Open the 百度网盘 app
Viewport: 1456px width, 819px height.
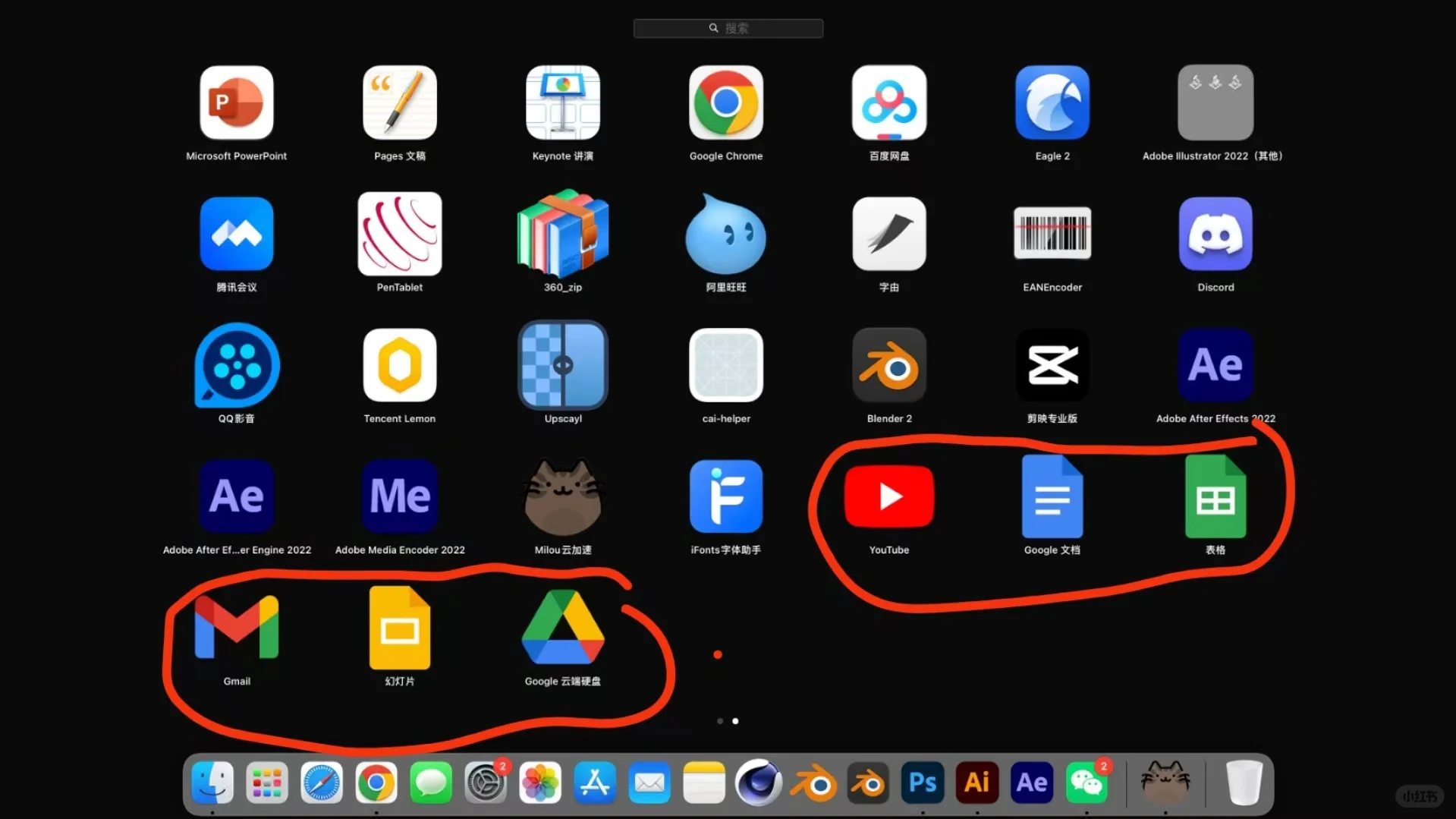pos(889,103)
